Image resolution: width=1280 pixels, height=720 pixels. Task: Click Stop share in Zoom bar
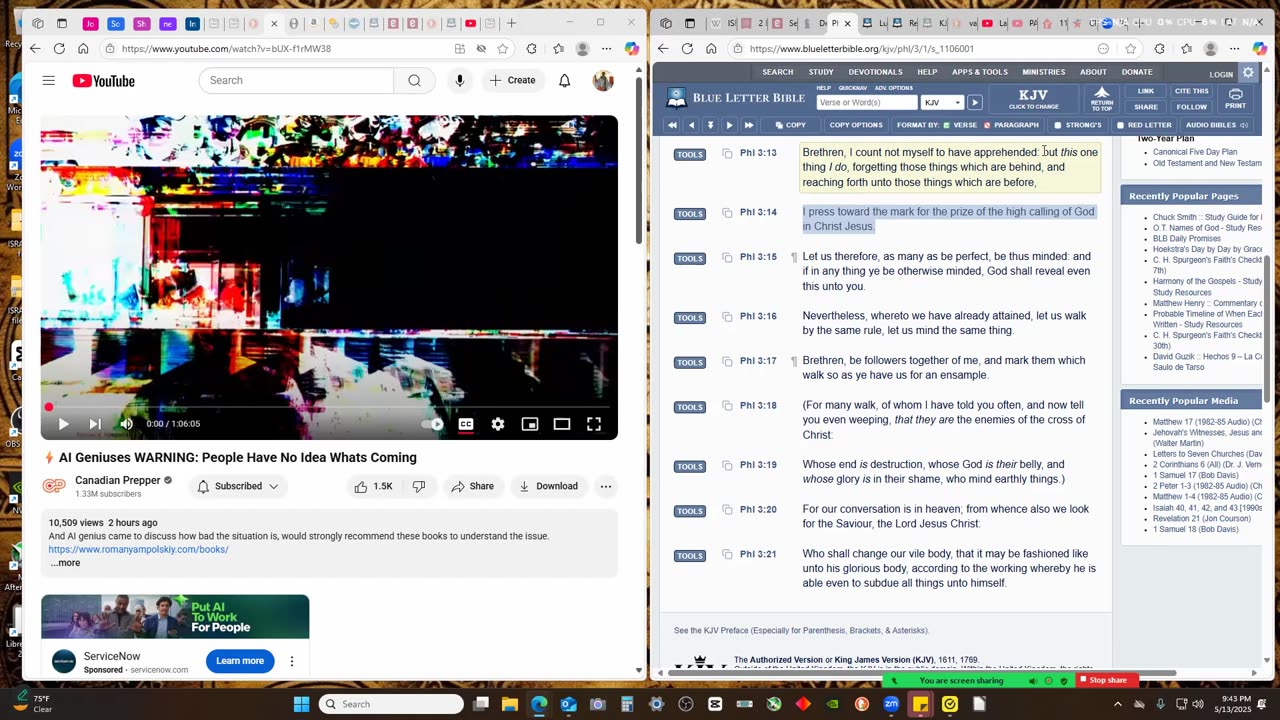pyautogui.click(x=1107, y=680)
